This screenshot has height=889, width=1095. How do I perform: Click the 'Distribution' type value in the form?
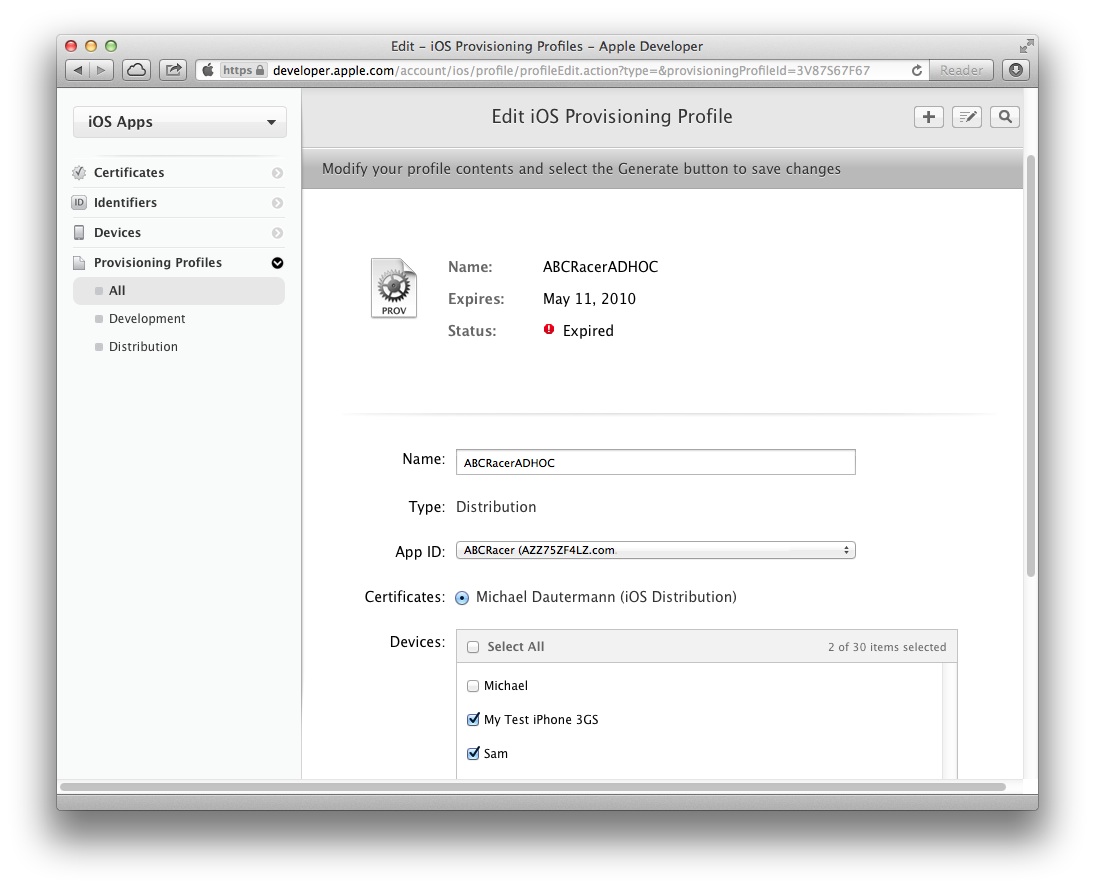[x=496, y=507]
